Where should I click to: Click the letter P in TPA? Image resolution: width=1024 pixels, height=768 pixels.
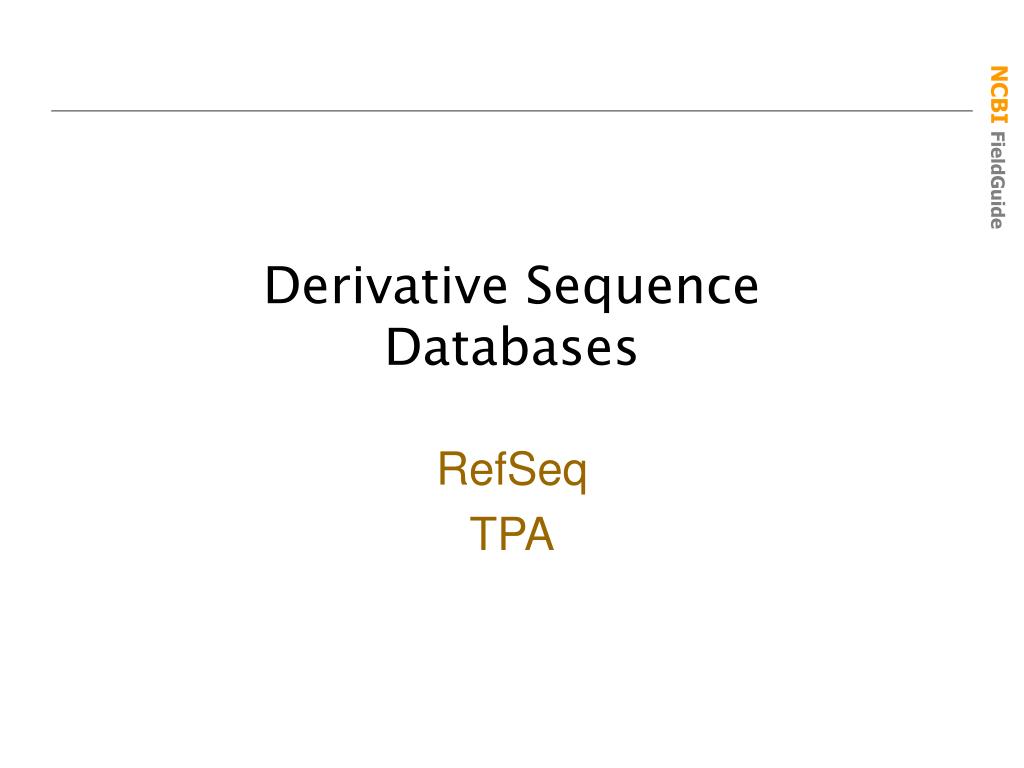511,534
